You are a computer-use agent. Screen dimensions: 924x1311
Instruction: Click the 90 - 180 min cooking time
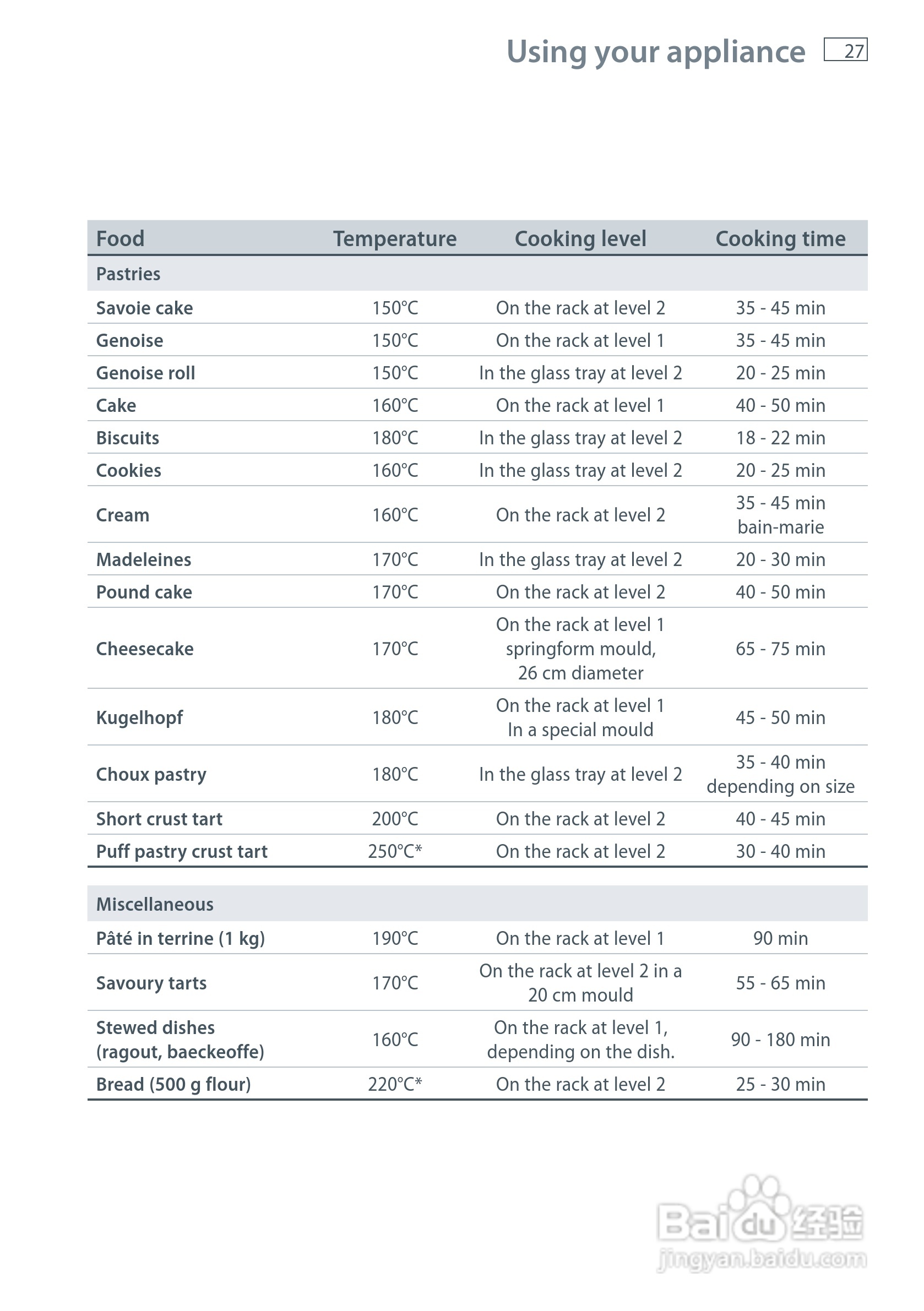pyautogui.click(x=780, y=1040)
